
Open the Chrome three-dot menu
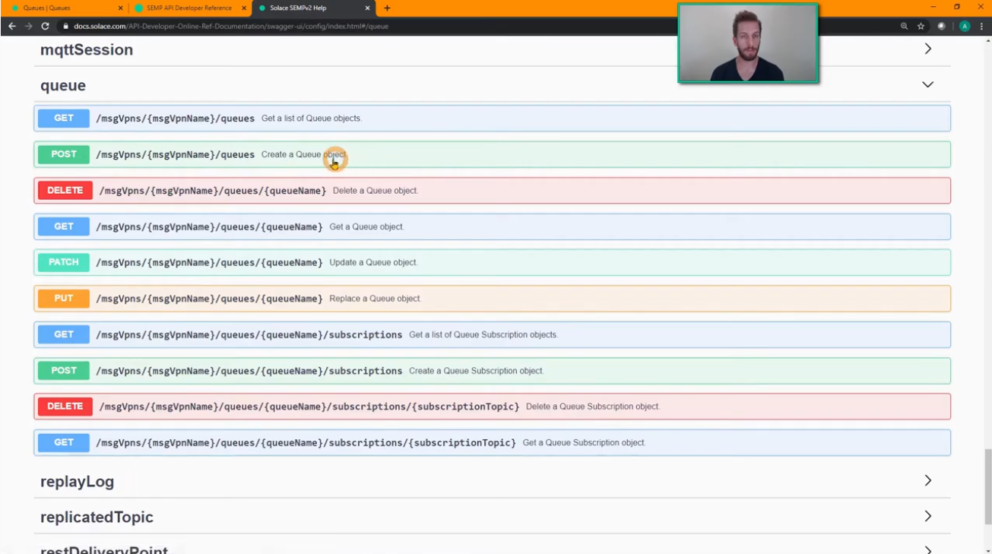pyautogui.click(x=982, y=26)
